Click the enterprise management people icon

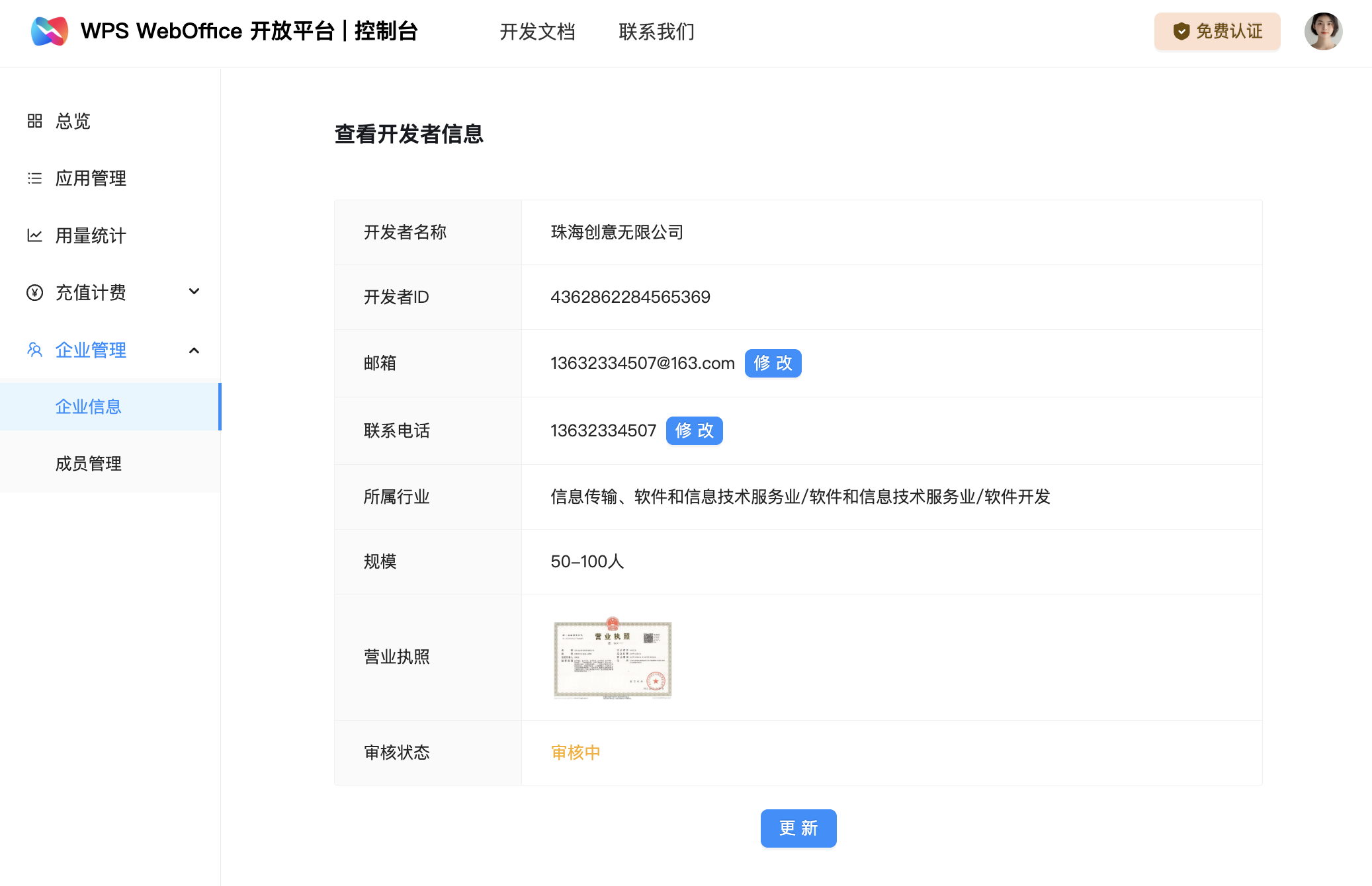[34, 350]
